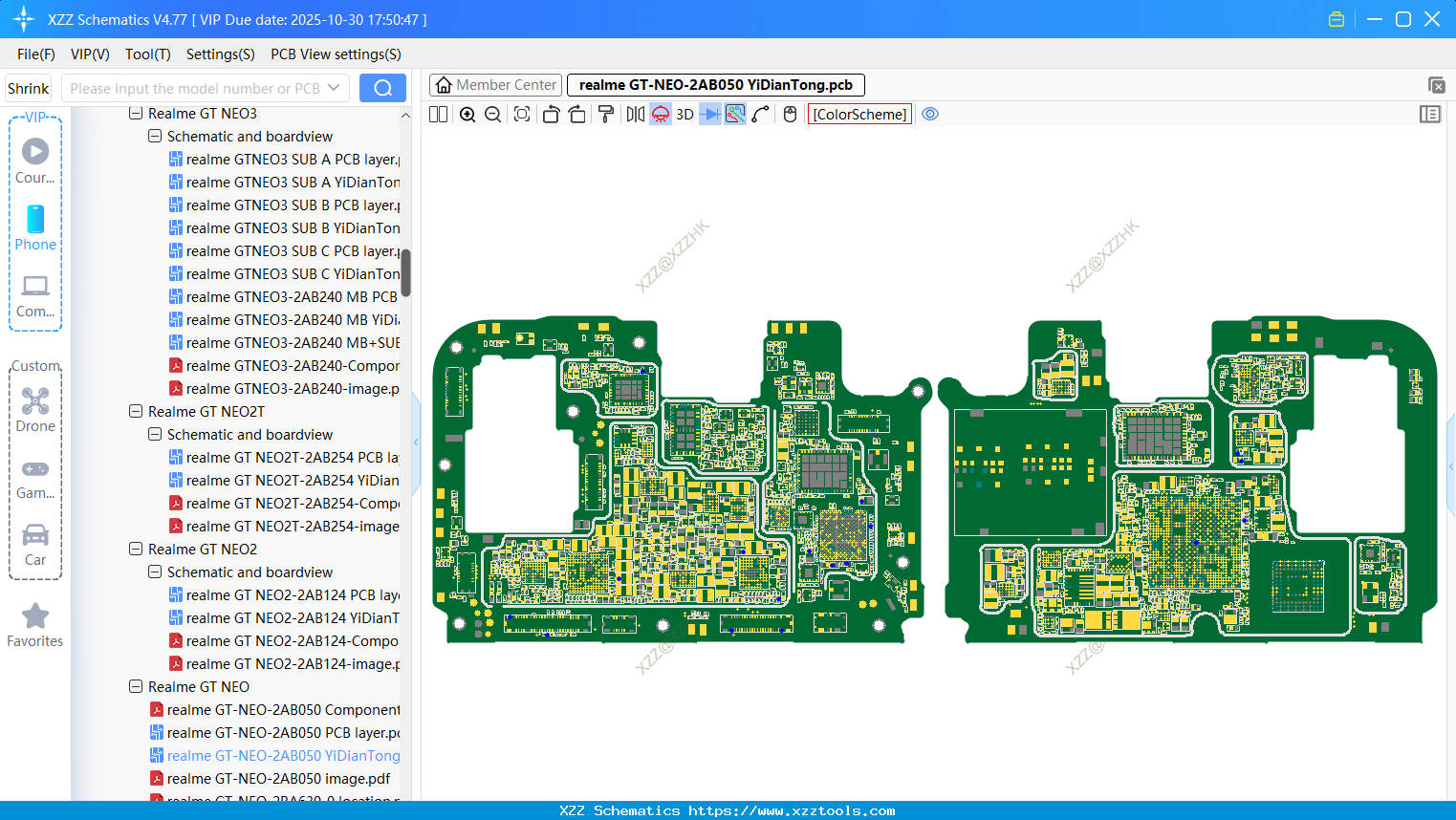The image size is (1456, 820).
Task: Toggle the diode jump mode icon
Action: point(709,114)
